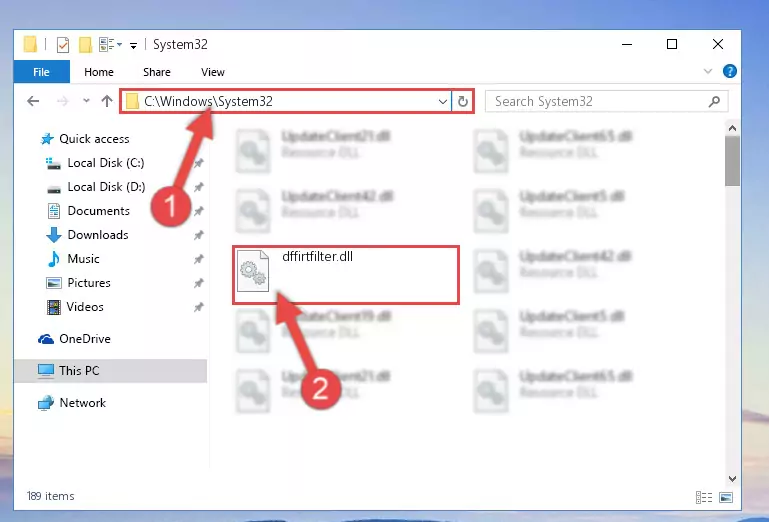The image size is (769, 522).
Task: Open recent locations dropdown arrow
Action: pyautogui.click(x=86, y=101)
